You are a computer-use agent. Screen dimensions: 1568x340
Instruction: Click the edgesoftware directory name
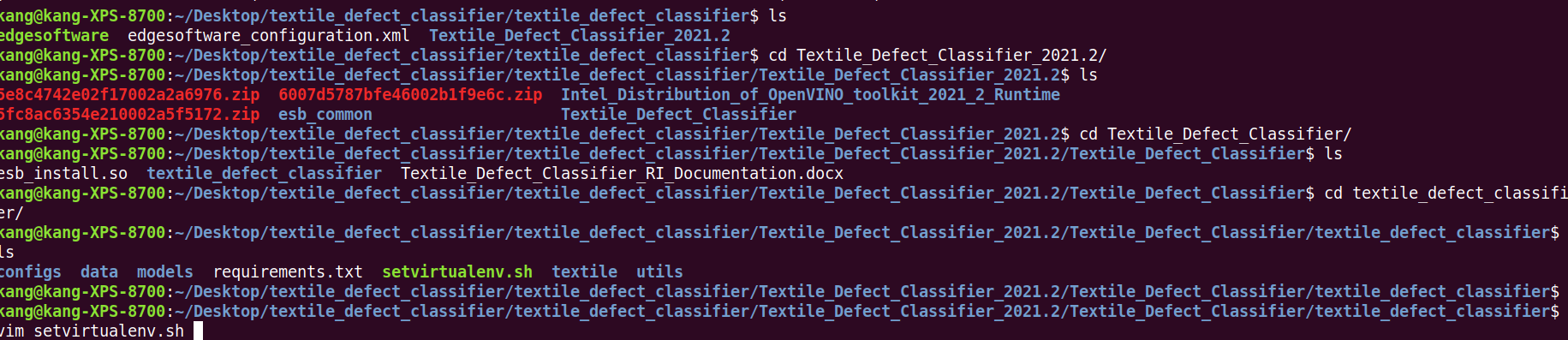tap(54, 36)
